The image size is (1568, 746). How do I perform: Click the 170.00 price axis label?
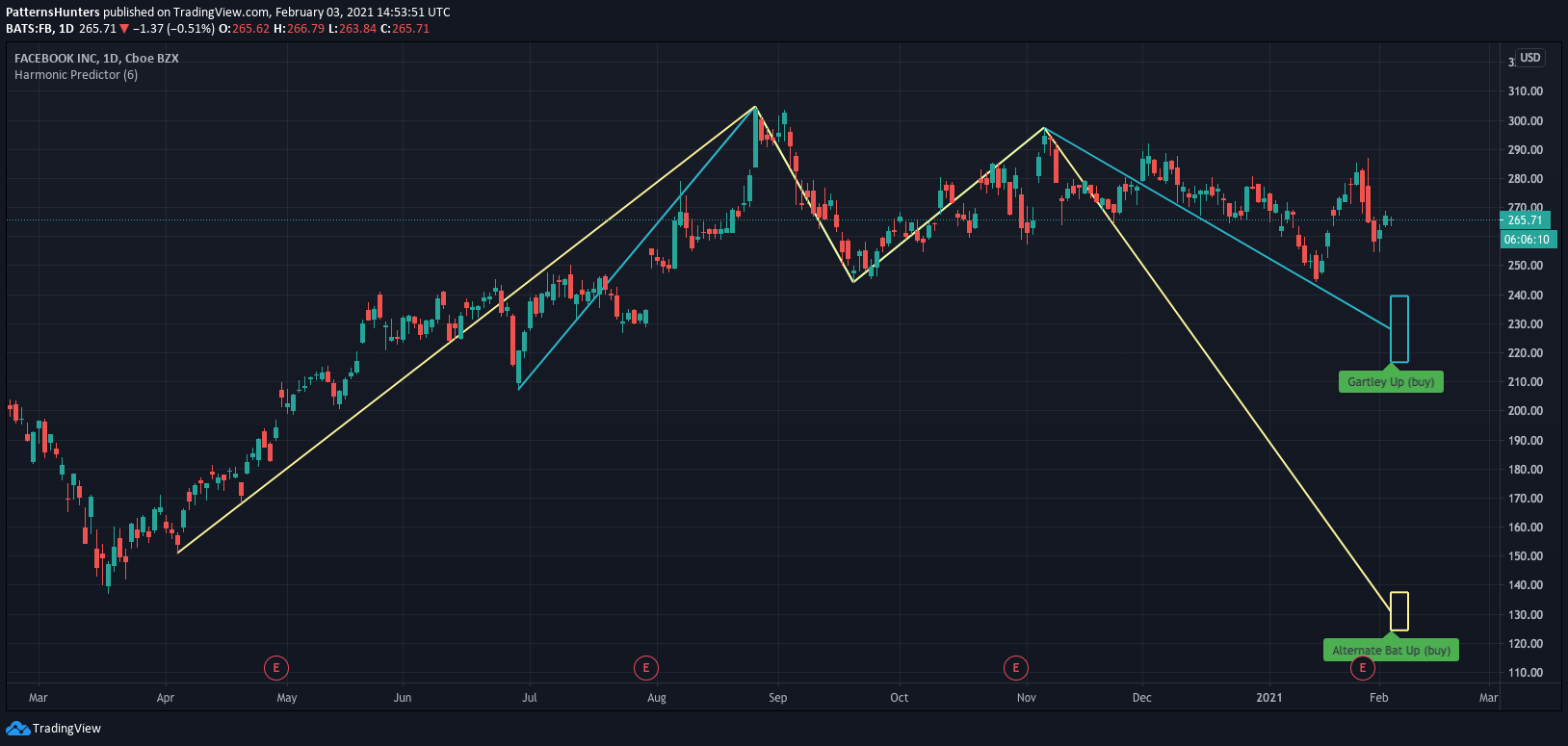[x=1526, y=498]
